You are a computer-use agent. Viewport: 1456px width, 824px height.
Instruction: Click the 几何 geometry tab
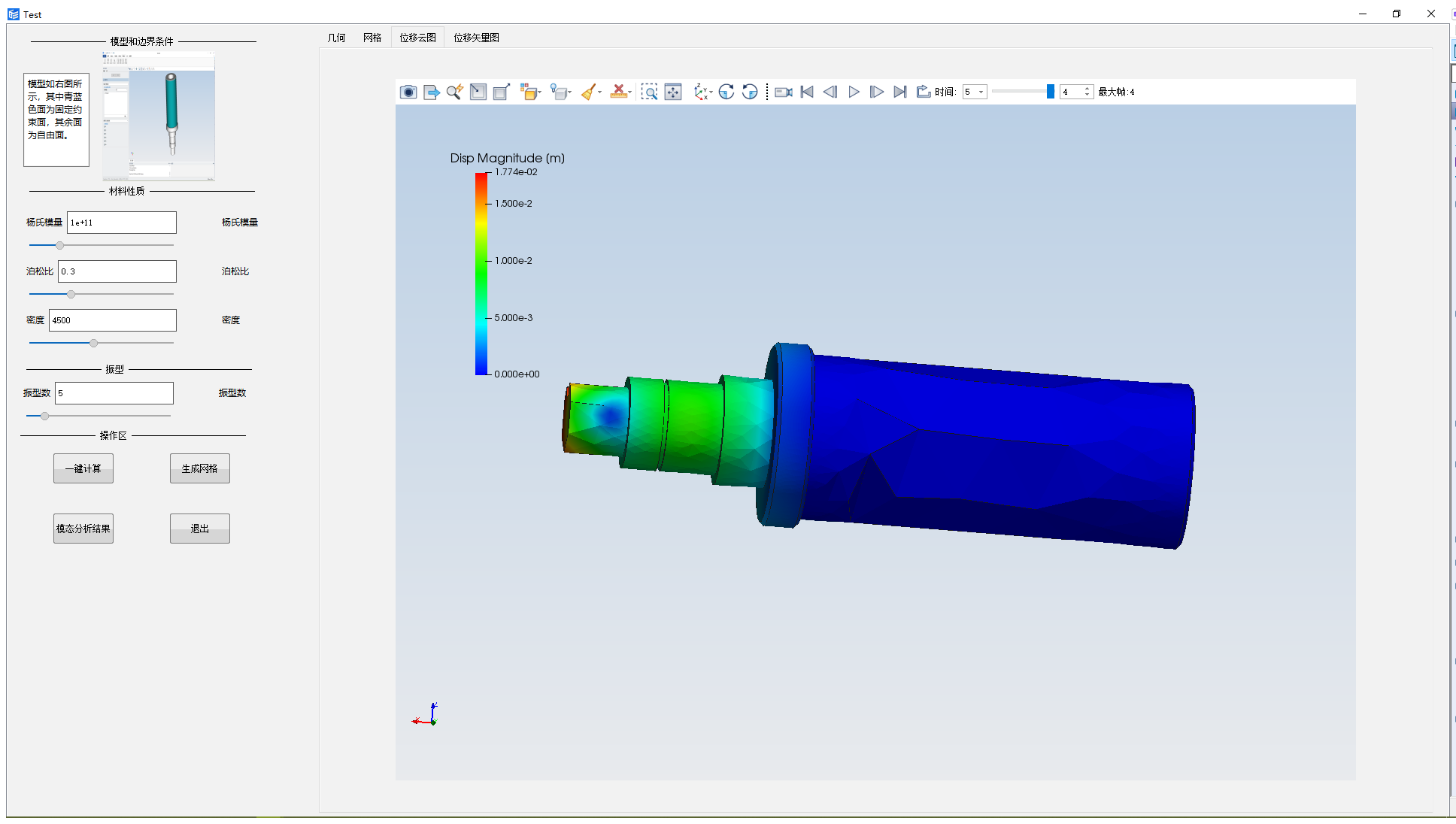336,37
